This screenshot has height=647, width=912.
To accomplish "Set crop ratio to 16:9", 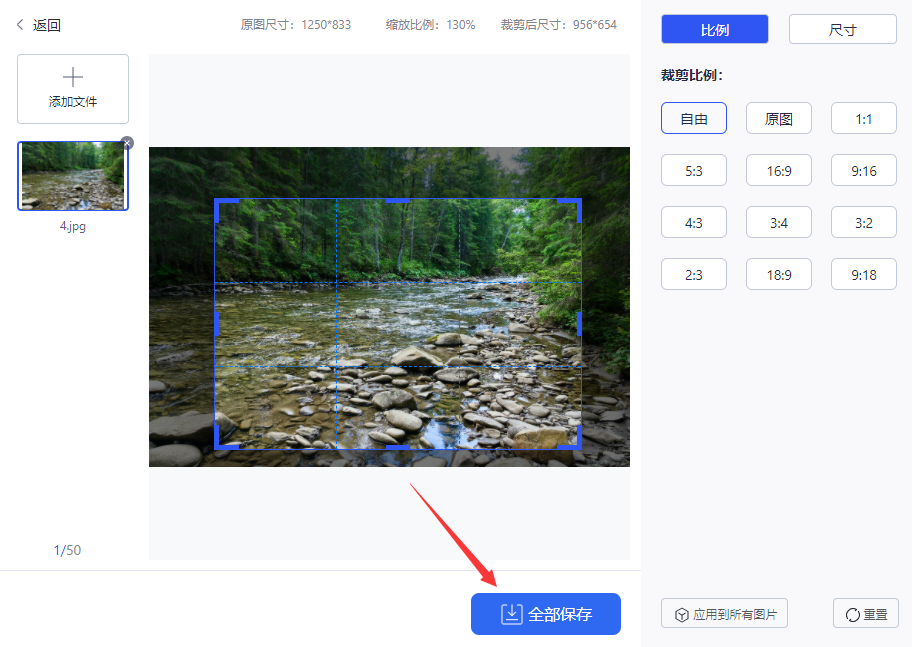I will coord(779,170).
